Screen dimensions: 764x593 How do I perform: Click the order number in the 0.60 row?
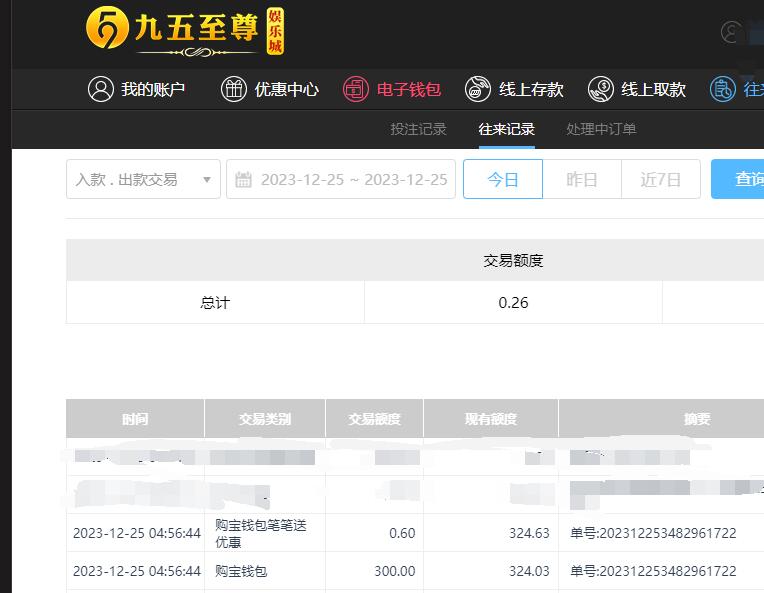tap(653, 533)
